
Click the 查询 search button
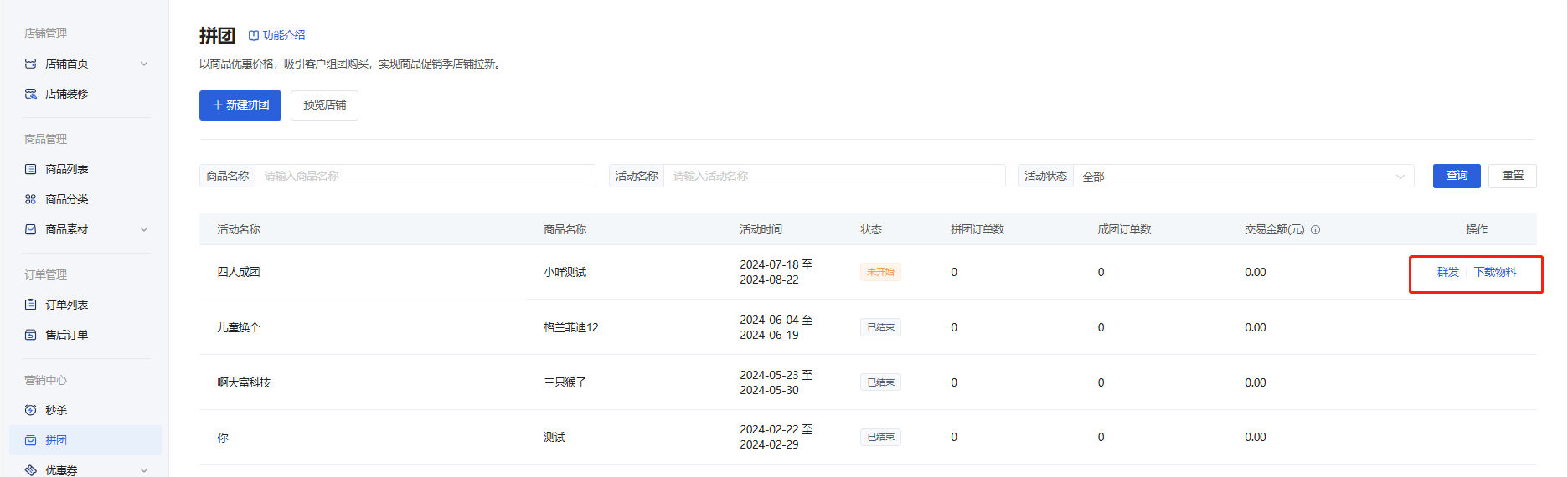coord(1457,176)
